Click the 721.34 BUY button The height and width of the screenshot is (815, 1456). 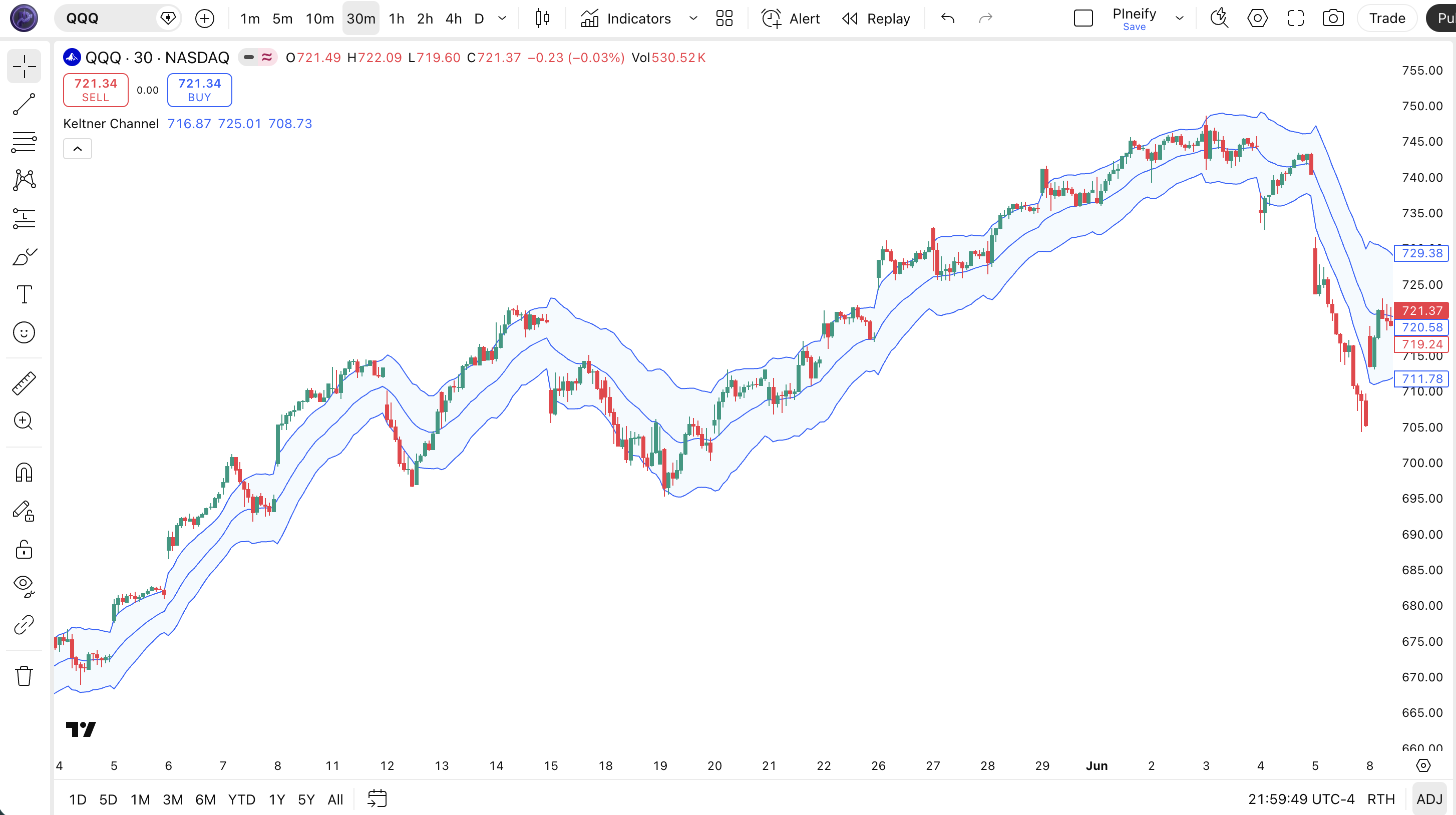199,90
